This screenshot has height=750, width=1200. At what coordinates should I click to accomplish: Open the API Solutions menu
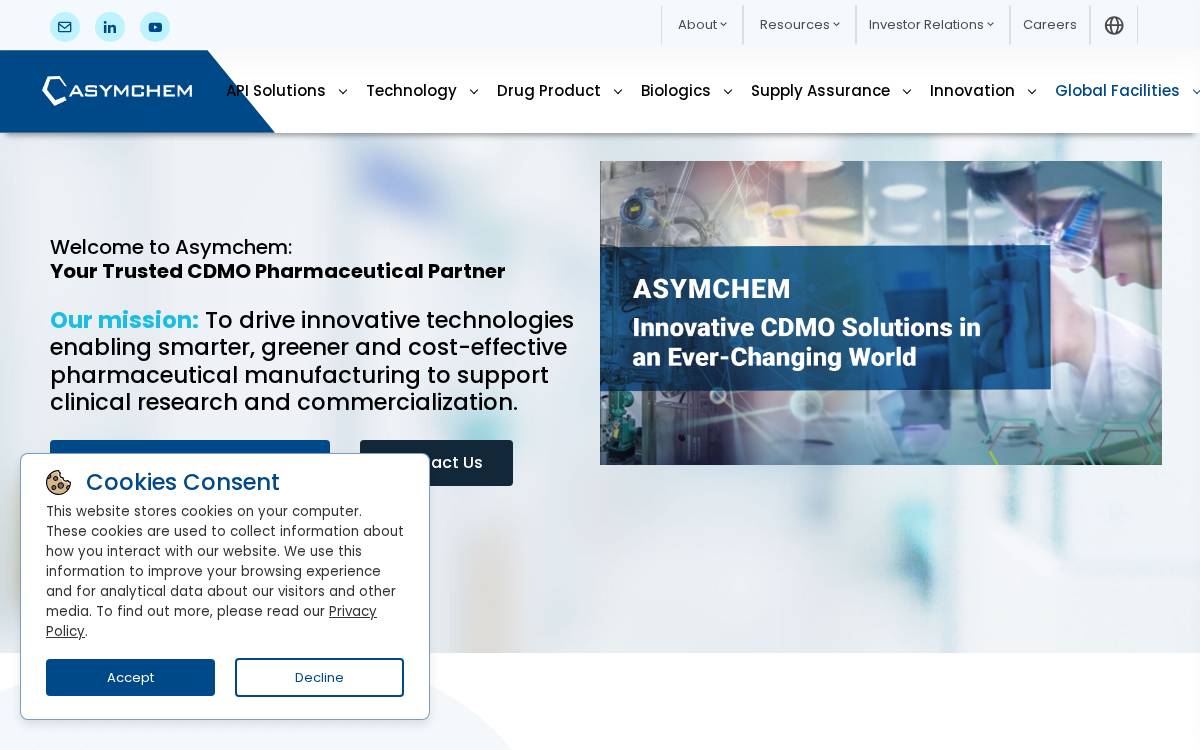pos(276,91)
